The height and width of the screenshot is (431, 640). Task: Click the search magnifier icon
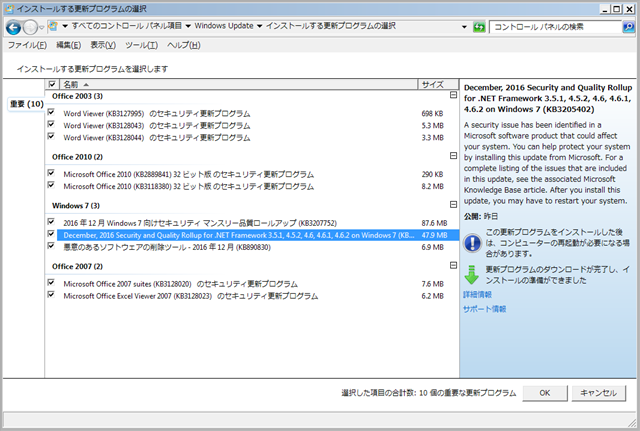pos(628,27)
